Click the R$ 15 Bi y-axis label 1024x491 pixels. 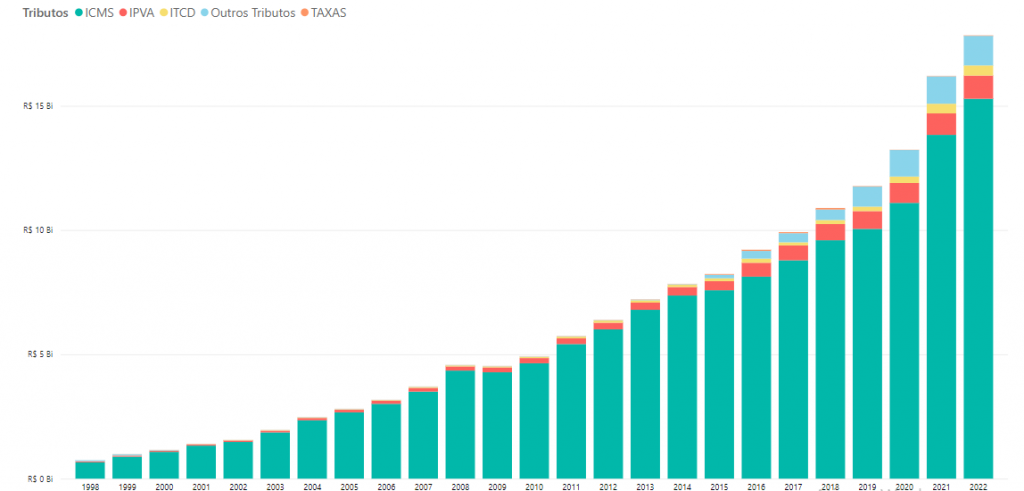pyautogui.click(x=36, y=106)
